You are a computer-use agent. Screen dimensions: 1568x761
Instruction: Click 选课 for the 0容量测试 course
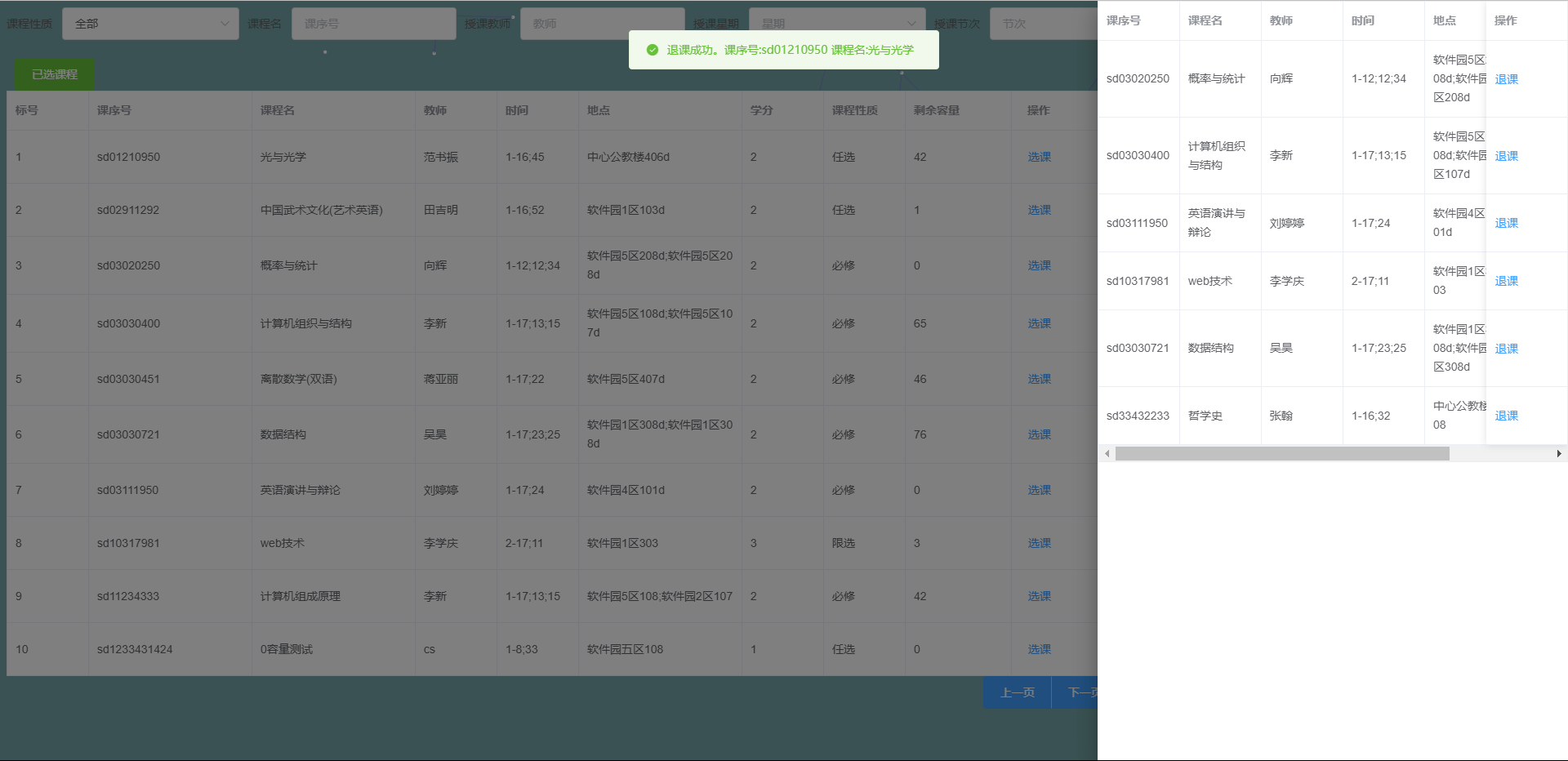[1039, 649]
